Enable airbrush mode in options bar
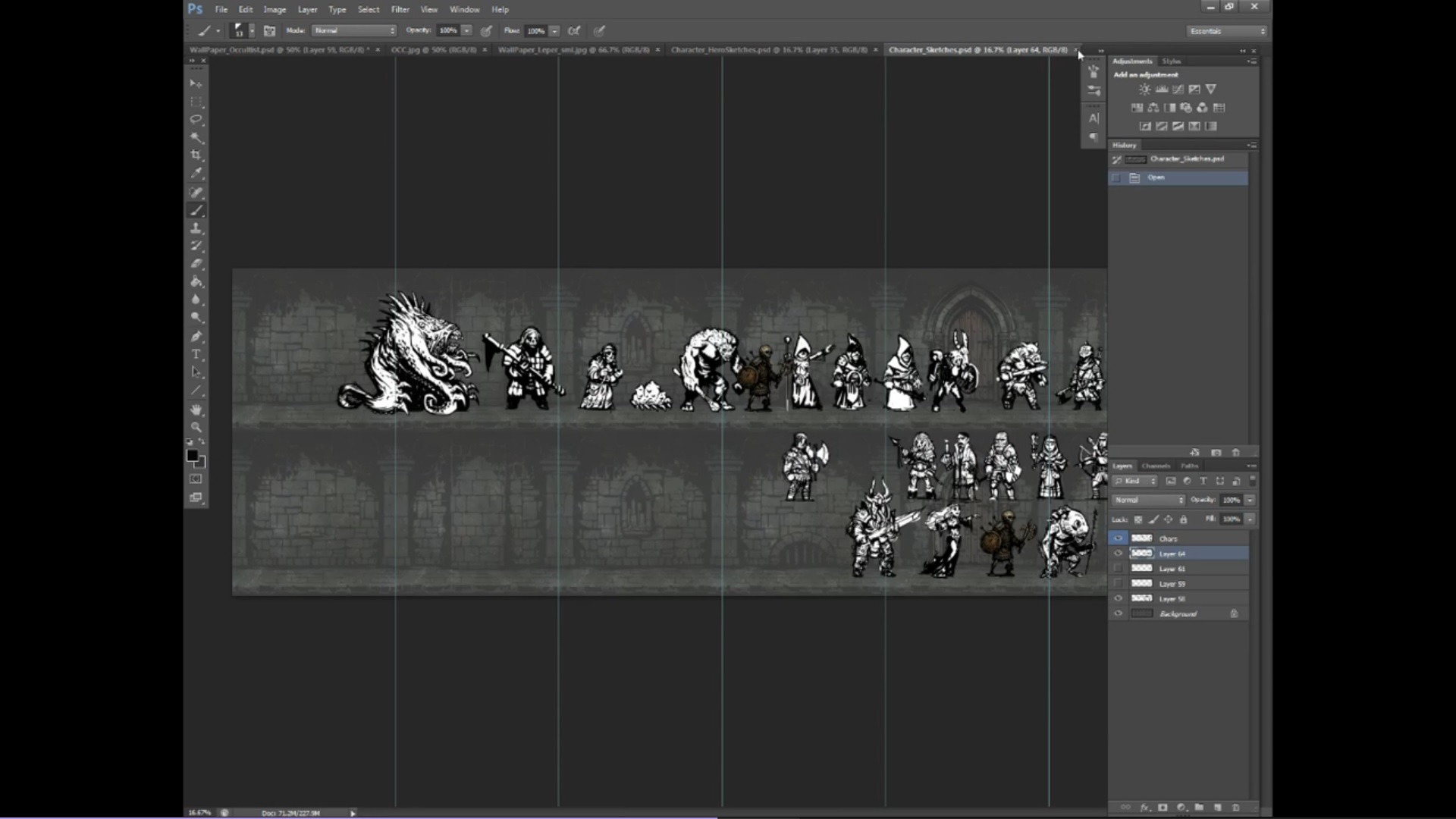This screenshot has height=819, width=1456. coord(574,31)
